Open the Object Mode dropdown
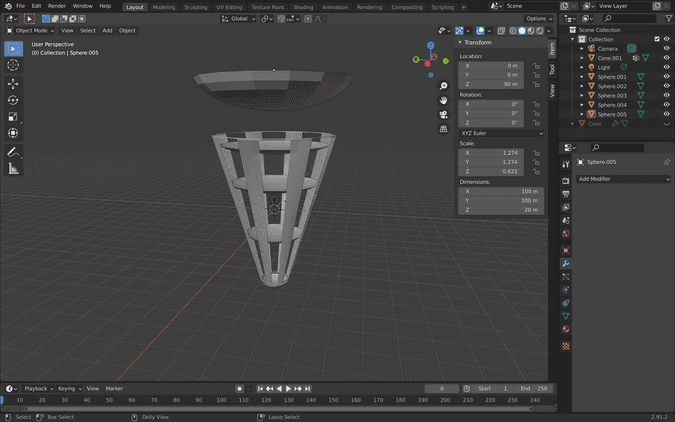675x422 pixels. point(30,30)
